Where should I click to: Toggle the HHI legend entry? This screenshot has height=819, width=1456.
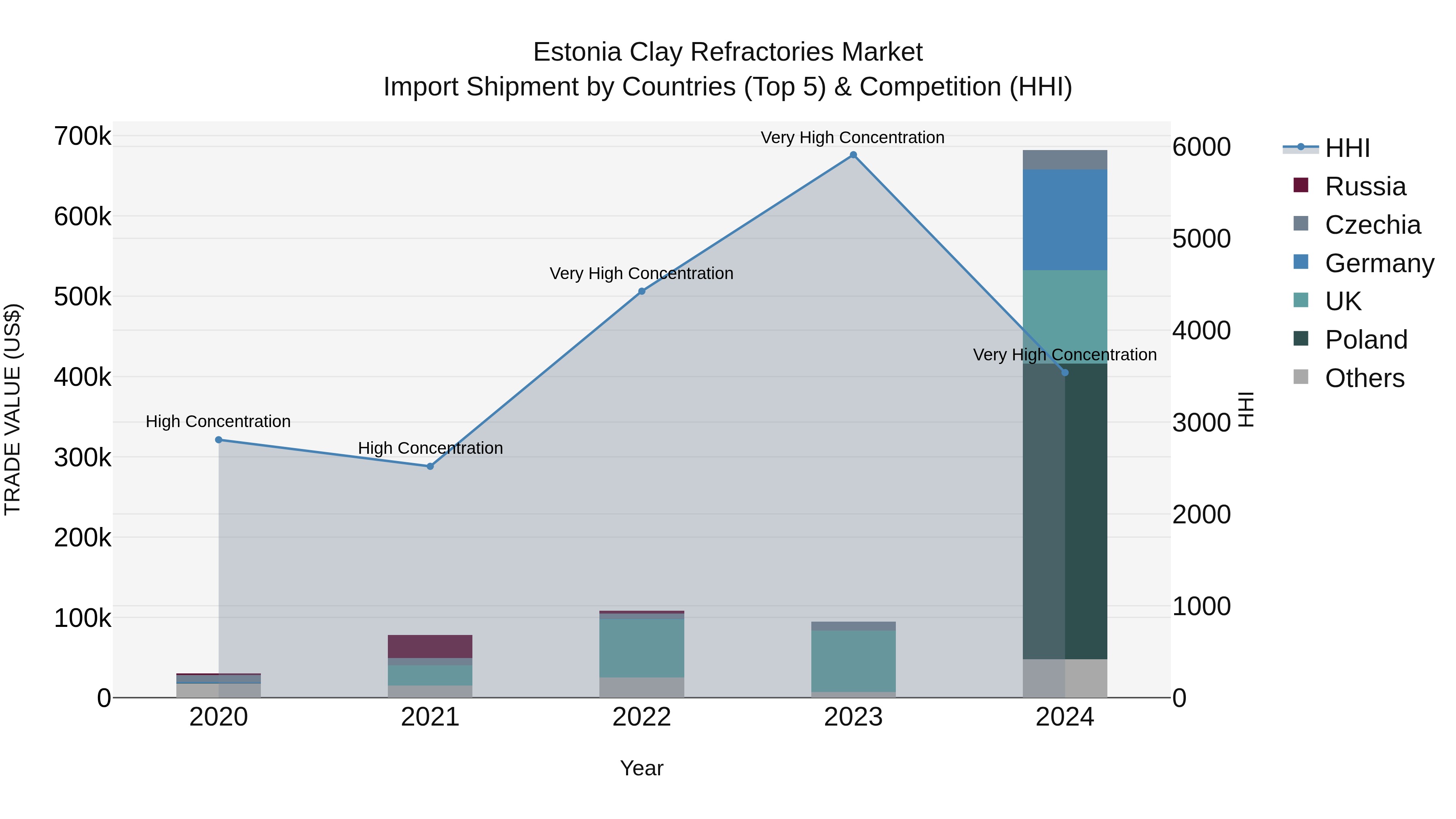[1327, 148]
